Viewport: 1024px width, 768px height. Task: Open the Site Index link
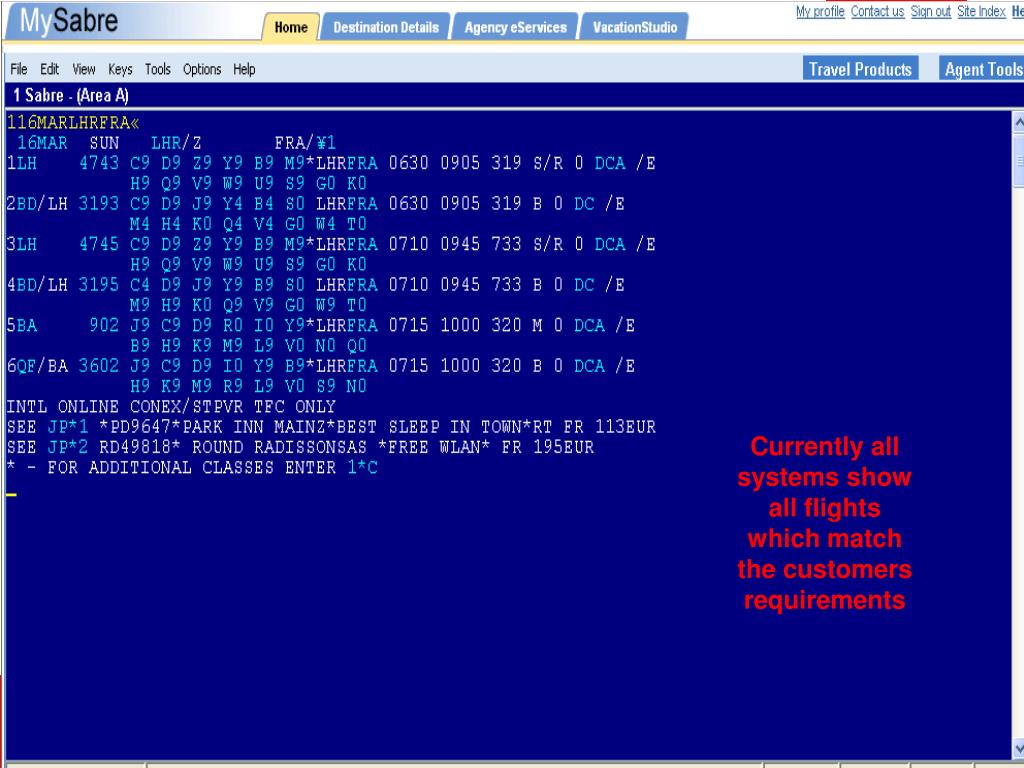[982, 11]
